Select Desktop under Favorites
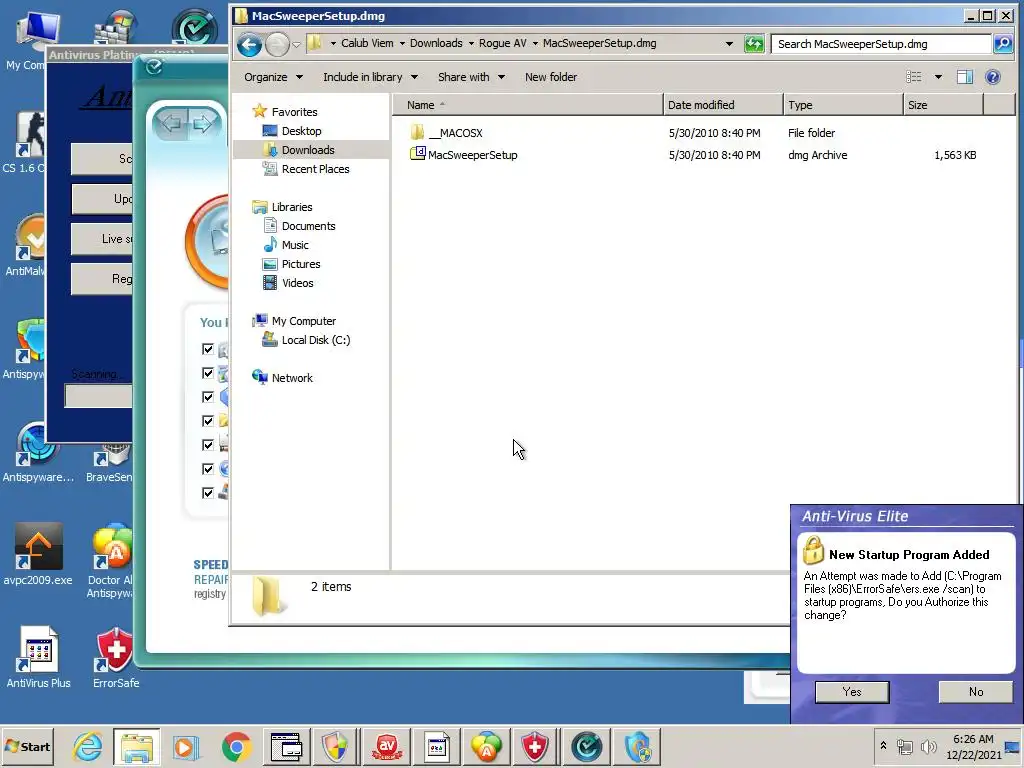This screenshot has height=768, width=1024. 301,131
